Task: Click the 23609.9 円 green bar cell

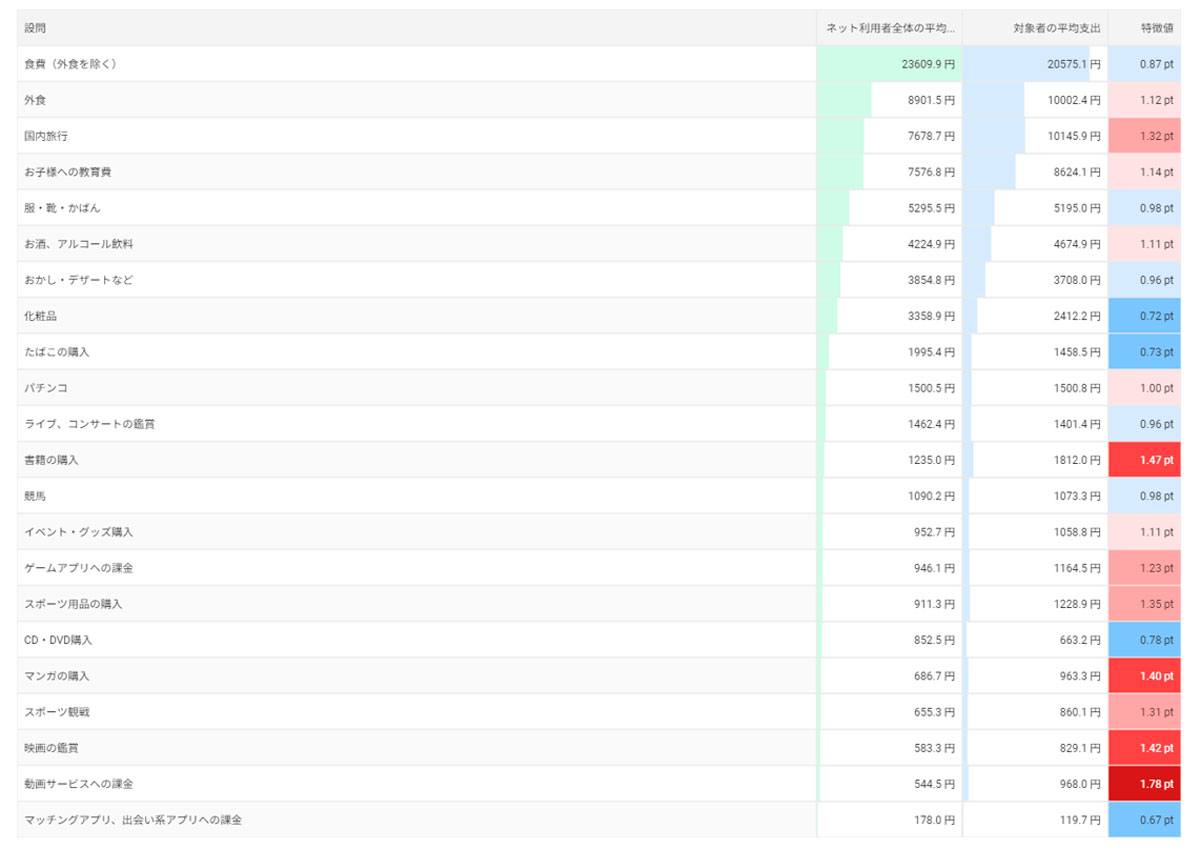Action: pos(890,64)
